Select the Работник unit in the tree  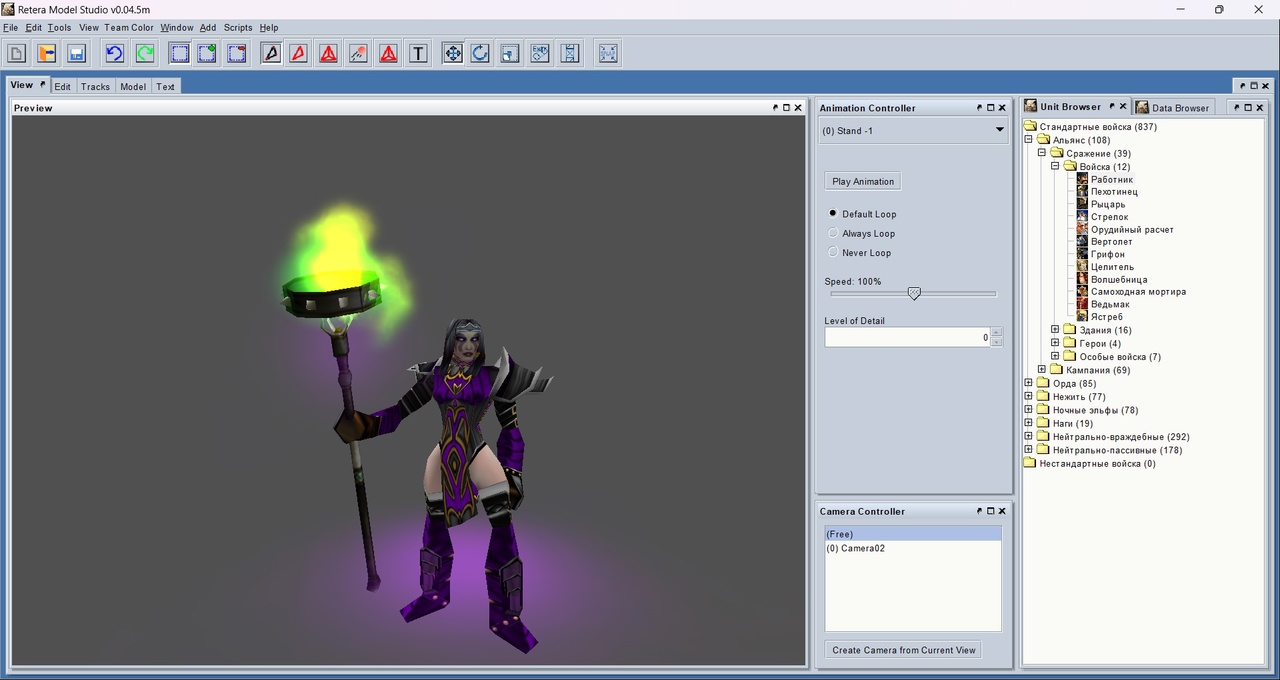click(1112, 179)
